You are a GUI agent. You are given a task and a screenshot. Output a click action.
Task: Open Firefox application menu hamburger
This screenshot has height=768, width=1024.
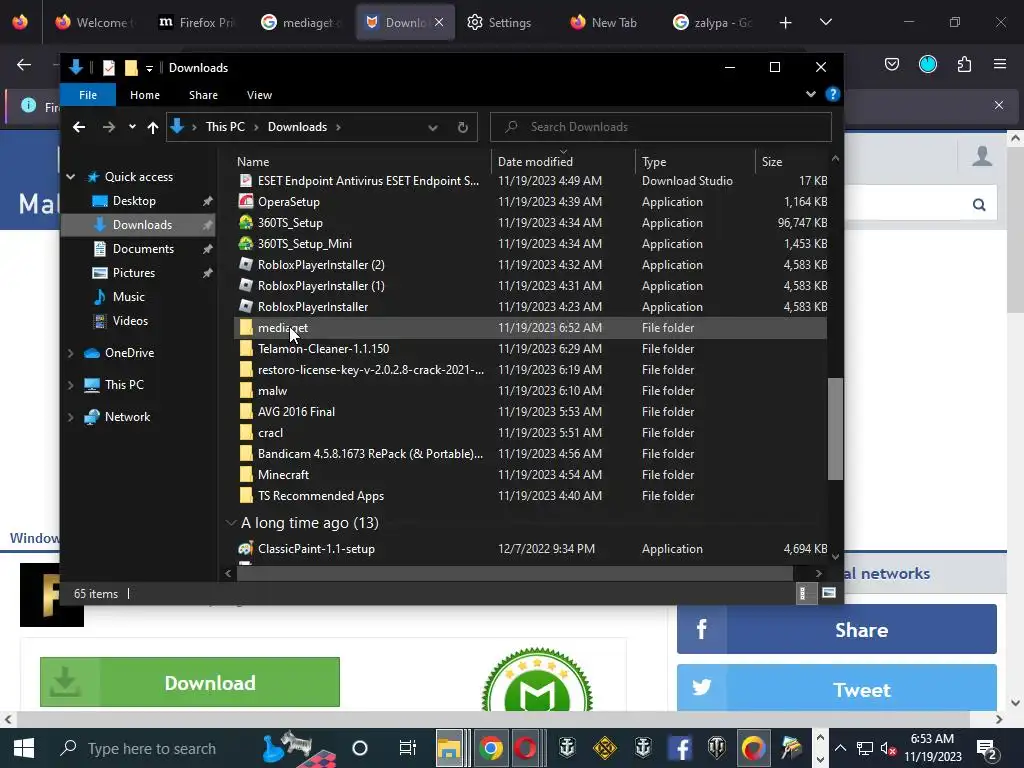pyautogui.click(x=999, y=64)
